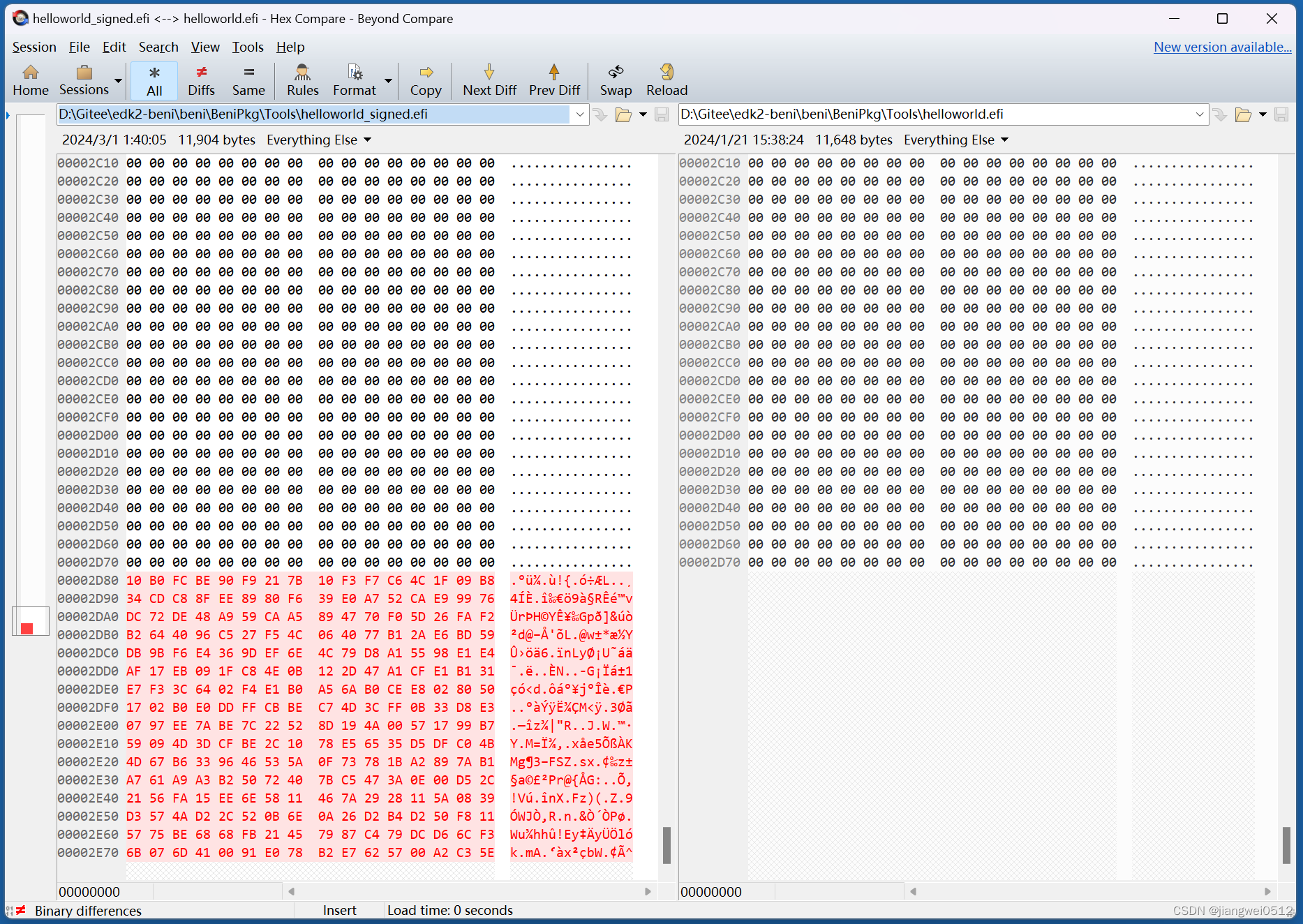Open the Help menu
The image size is (1303, 924).
click(290, 47)
